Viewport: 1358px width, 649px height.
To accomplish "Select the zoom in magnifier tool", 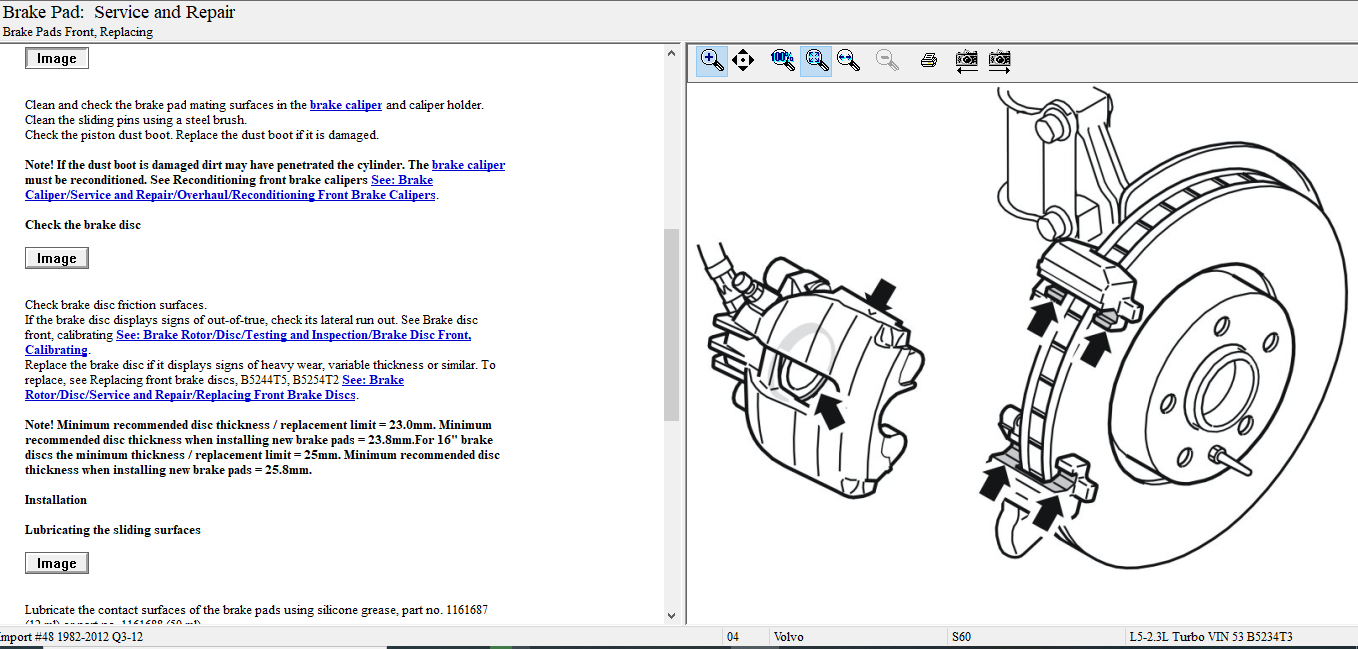I will coord(712,60).
